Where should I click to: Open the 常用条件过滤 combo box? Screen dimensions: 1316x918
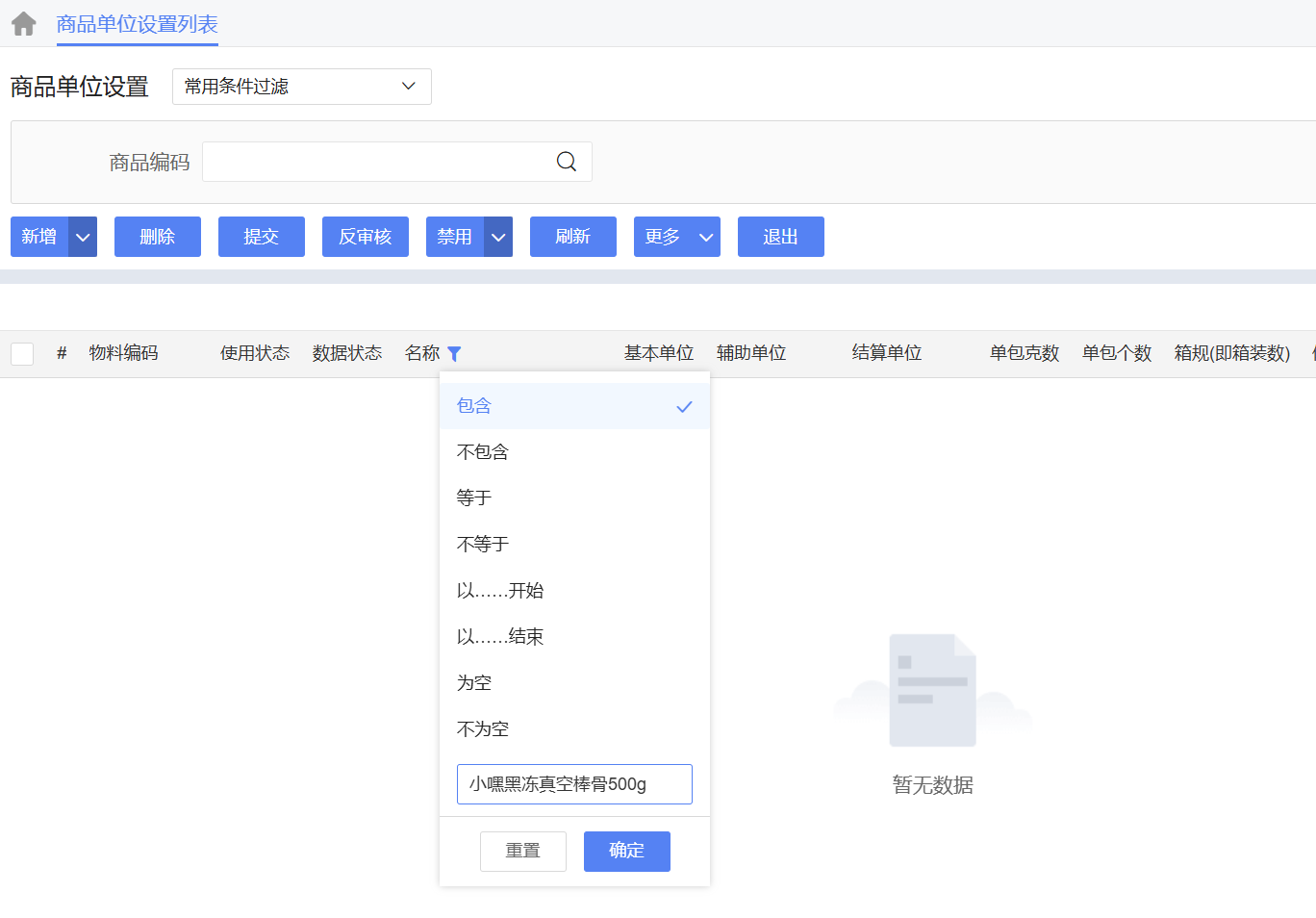[x=301, y=87]
